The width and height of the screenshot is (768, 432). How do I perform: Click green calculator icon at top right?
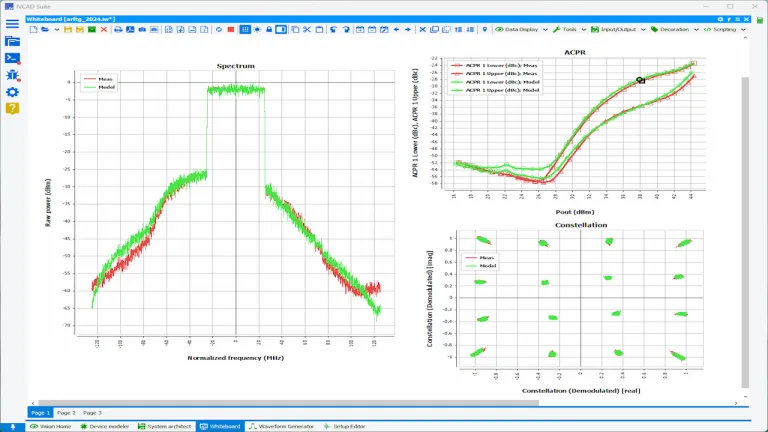[760, 20]
